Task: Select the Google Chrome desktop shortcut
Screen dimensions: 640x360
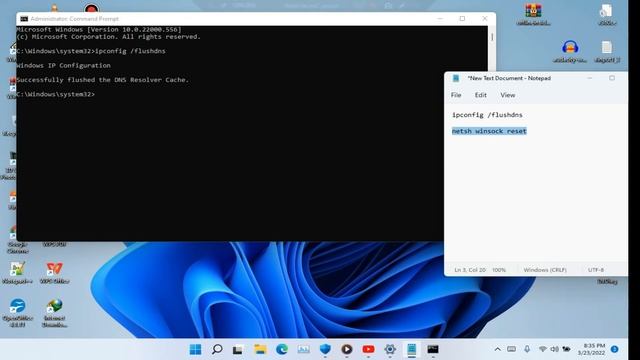Action: 17,240
